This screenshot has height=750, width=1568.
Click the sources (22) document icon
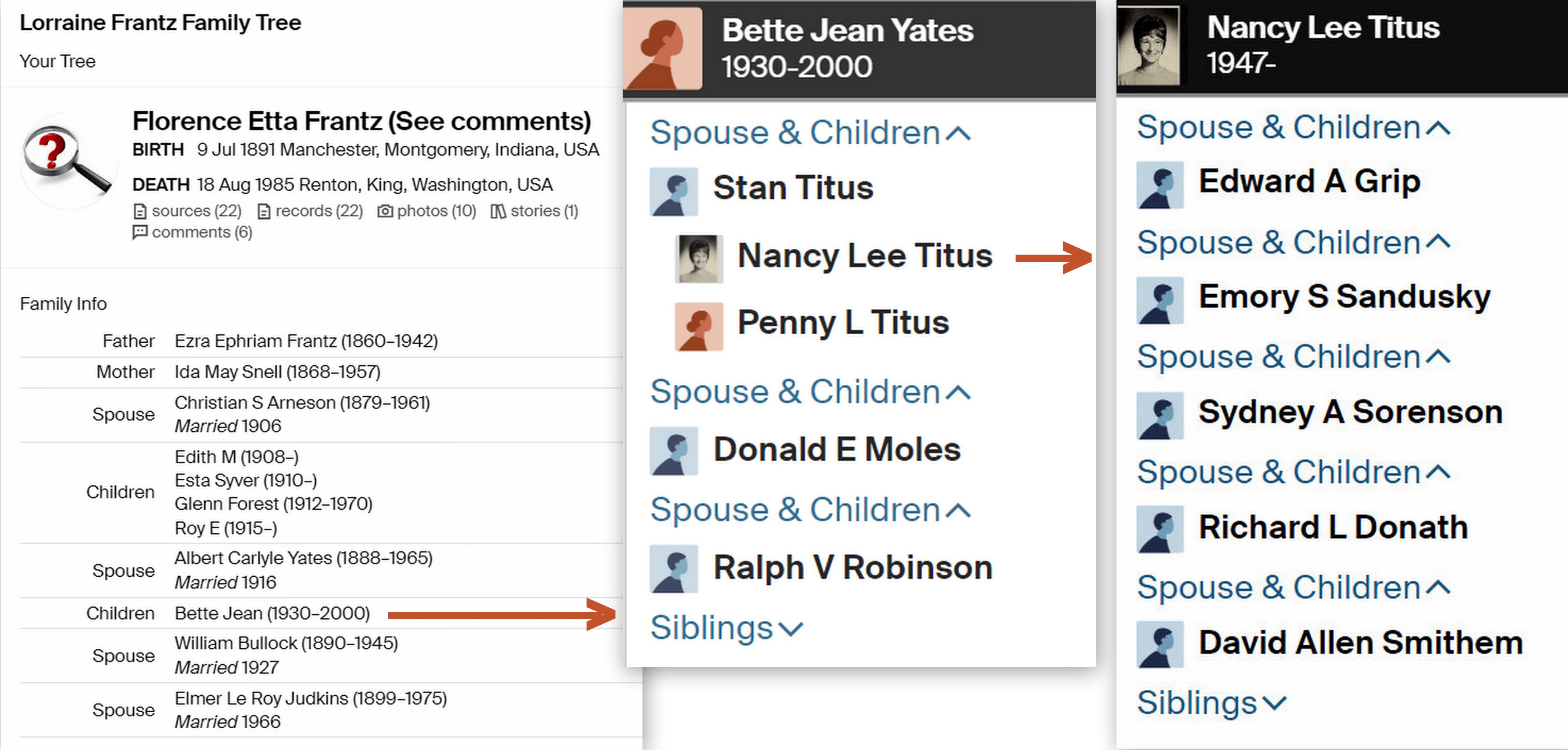(140, 211)
